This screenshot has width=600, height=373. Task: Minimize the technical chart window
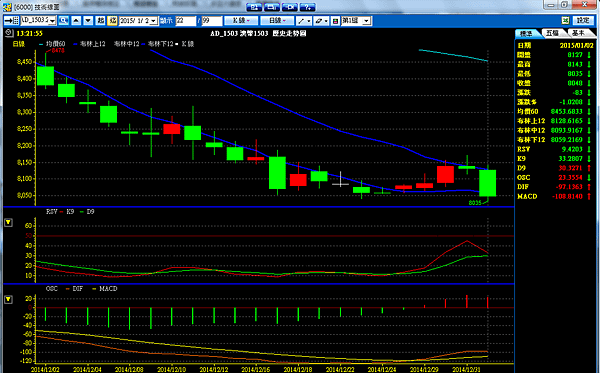pyautogui.click(x=551, y=5)
